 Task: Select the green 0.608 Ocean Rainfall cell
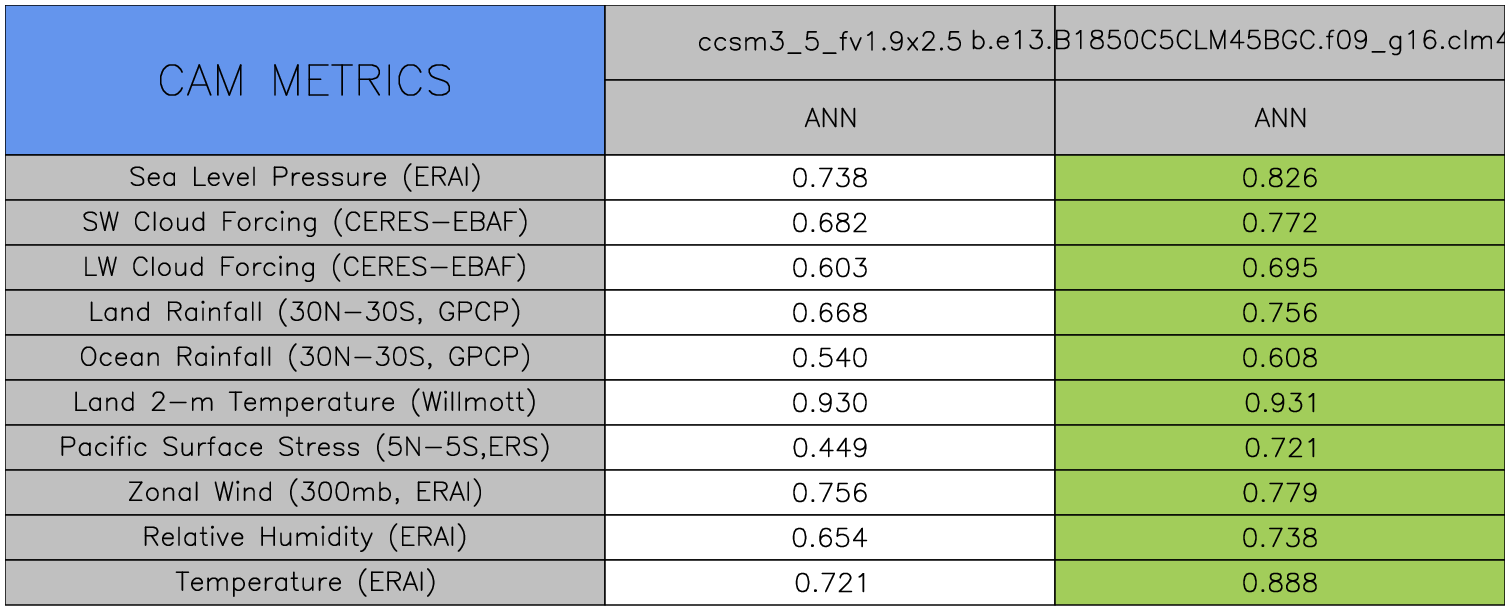click(x=1280, y=358)
